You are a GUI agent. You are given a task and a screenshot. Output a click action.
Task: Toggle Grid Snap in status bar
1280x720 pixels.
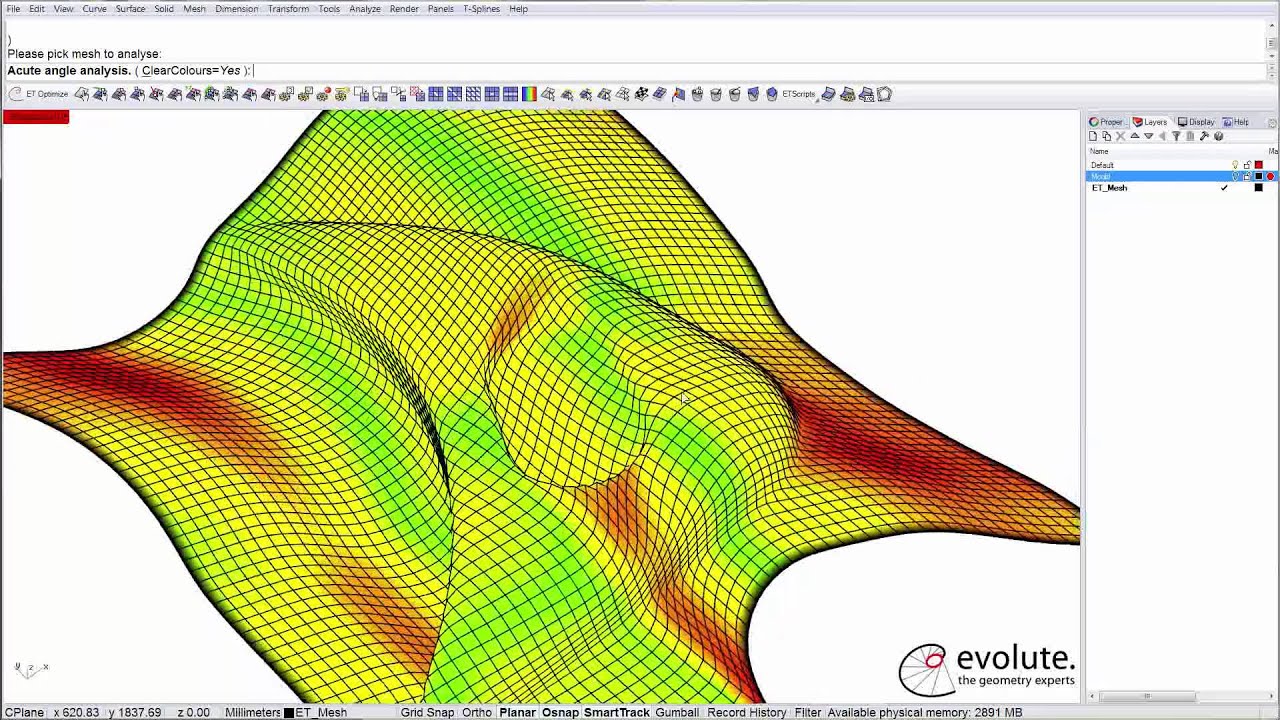pos(427,712)
